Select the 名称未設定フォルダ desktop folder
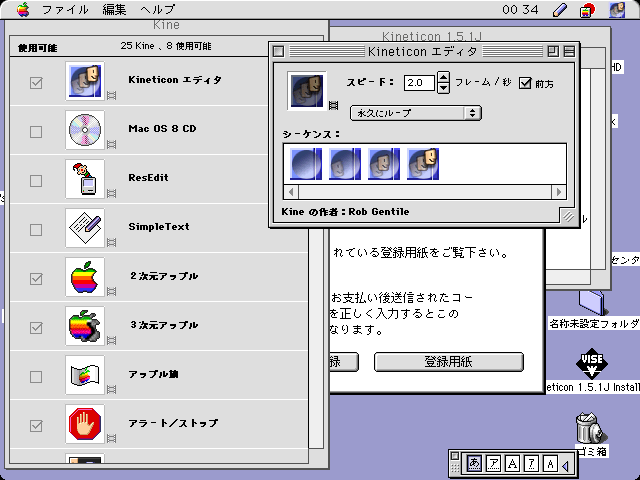This screenshot has width=640, height=480. (591, 303)
